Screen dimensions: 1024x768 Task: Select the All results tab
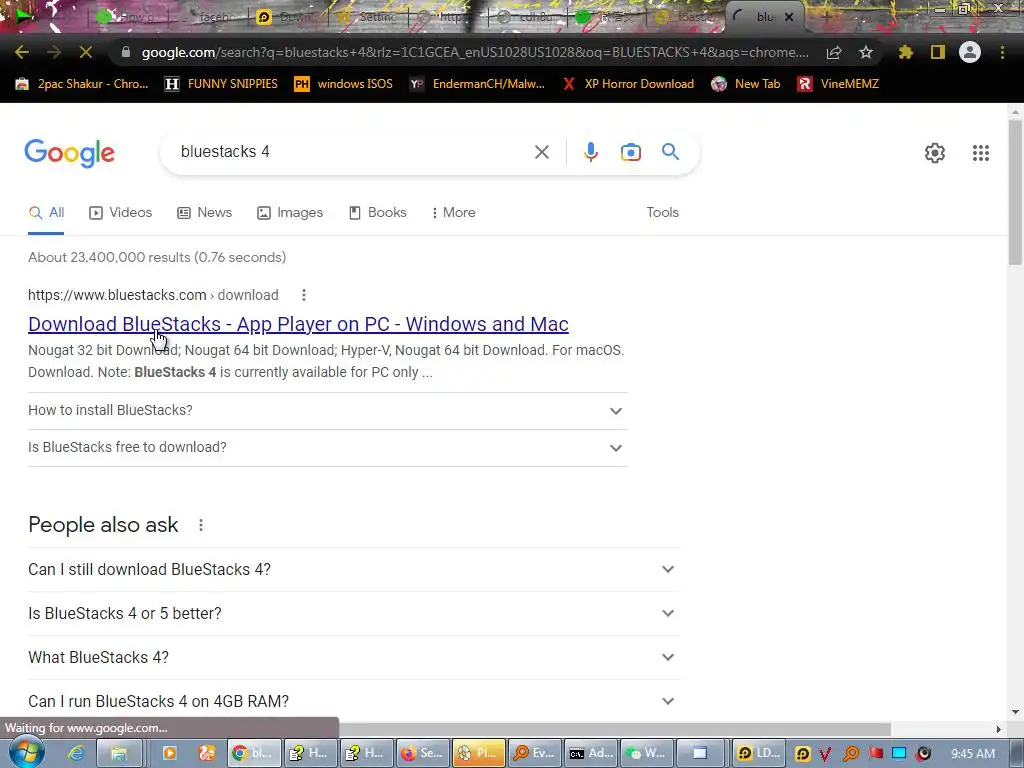coord(46,213)
